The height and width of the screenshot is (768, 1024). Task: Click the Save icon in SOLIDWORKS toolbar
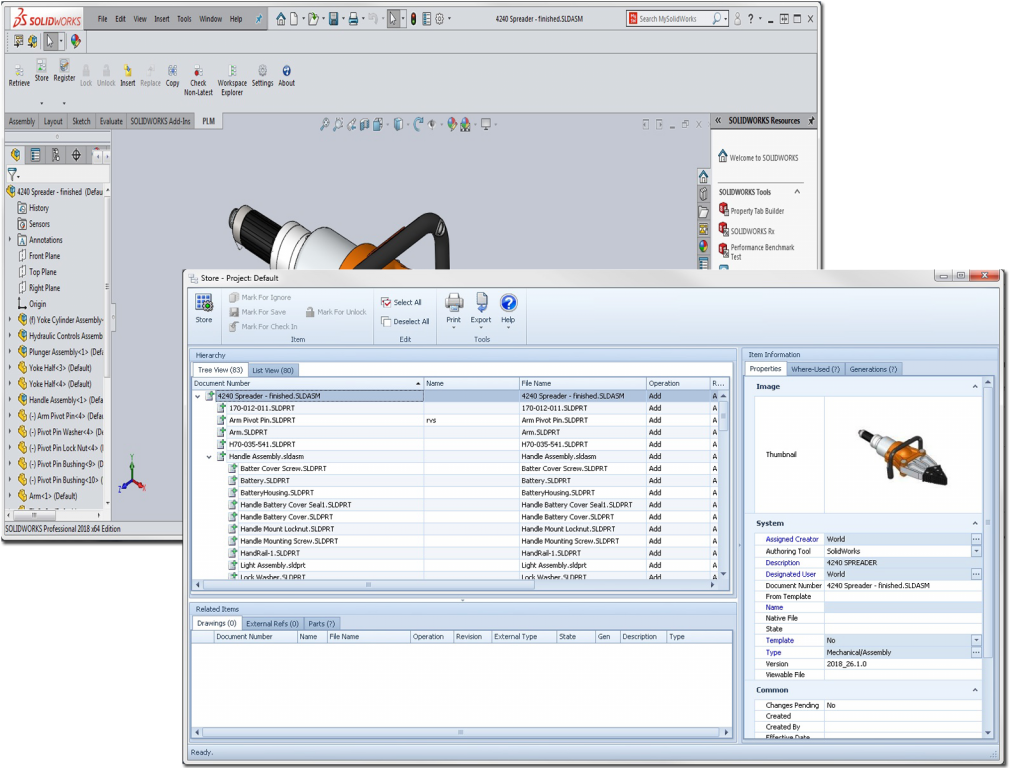(x=334, y=19)
